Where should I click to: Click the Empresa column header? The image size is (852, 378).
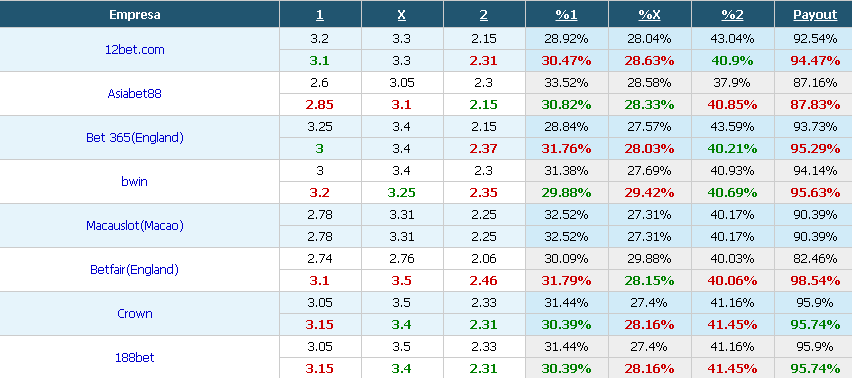click(135, 15)
